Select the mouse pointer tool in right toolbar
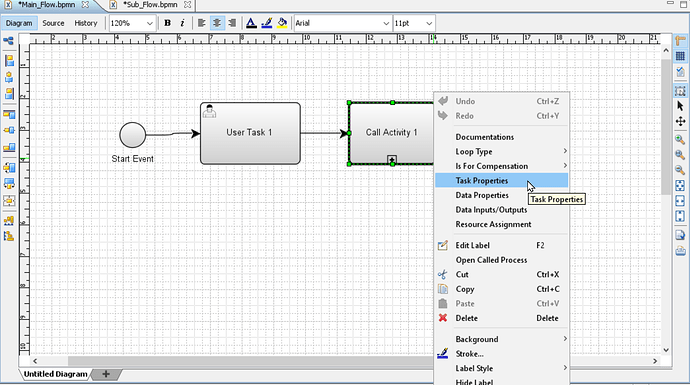This screenshot has height=385, width=690. point(680,106)
